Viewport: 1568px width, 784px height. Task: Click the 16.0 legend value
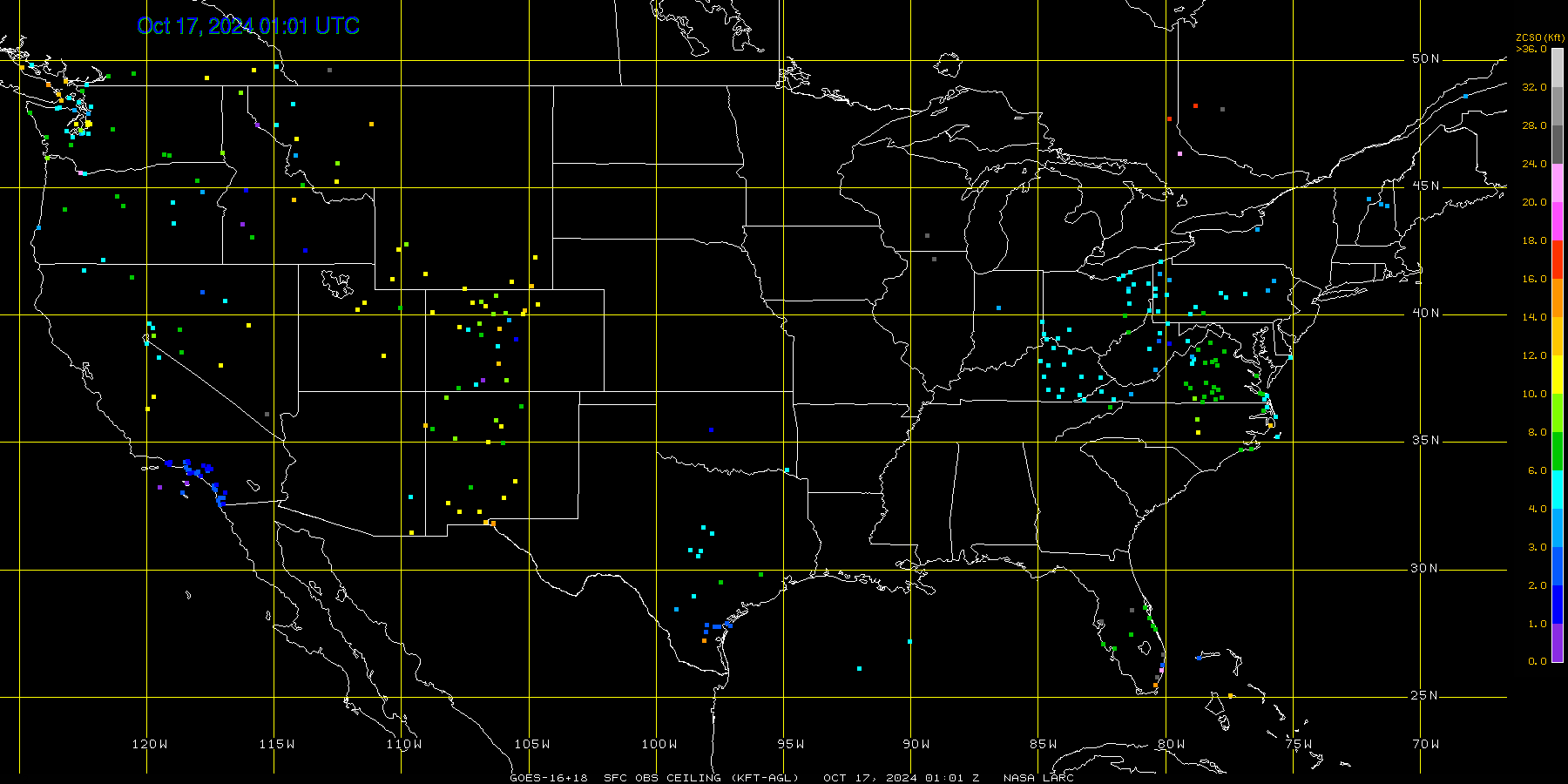(1535, 279)
